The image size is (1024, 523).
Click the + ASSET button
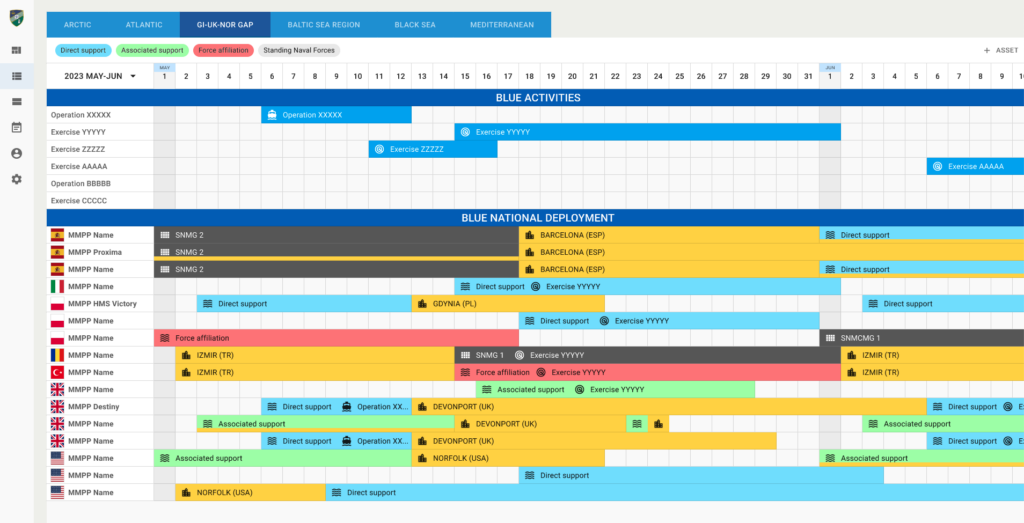(1002, 50)
